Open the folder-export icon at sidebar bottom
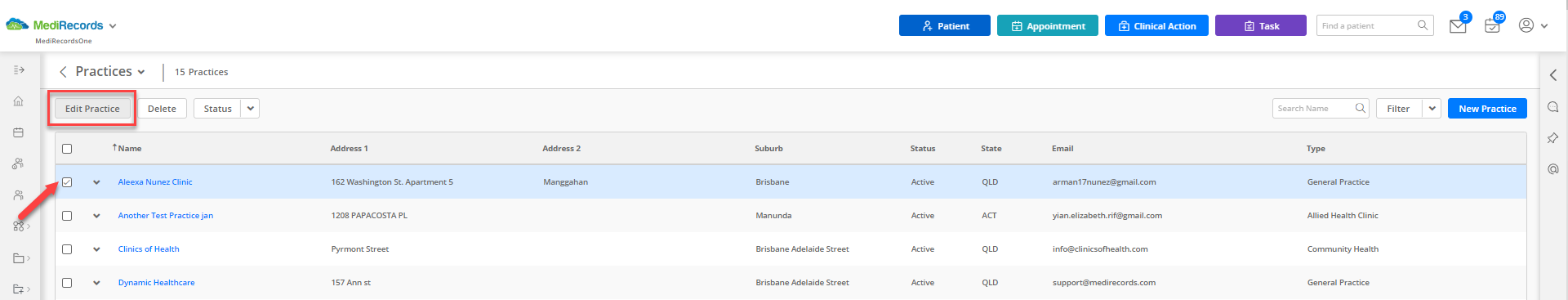Screen dimensions: 1568x300 [19, 289]
